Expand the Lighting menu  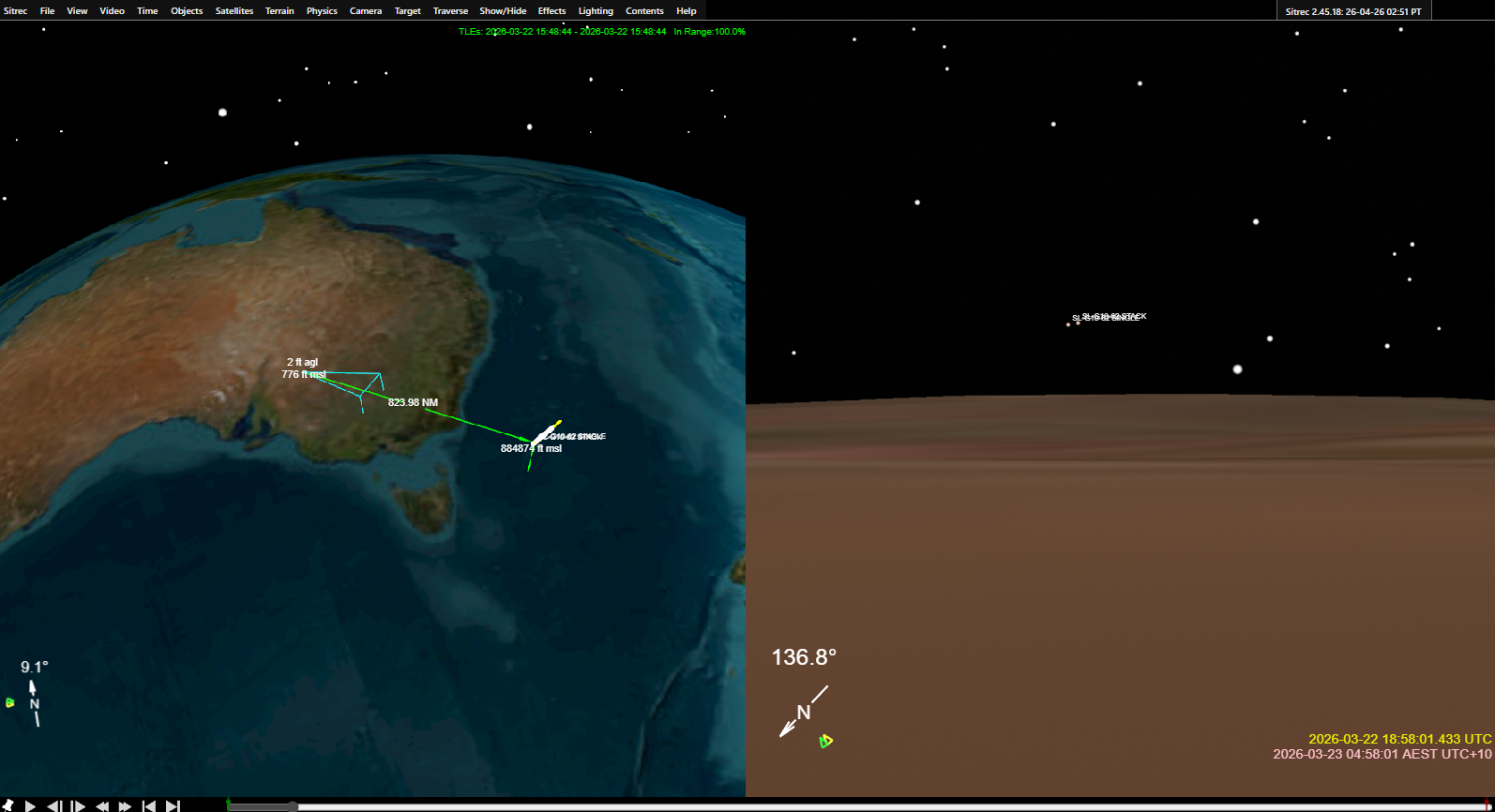[596, 11]
